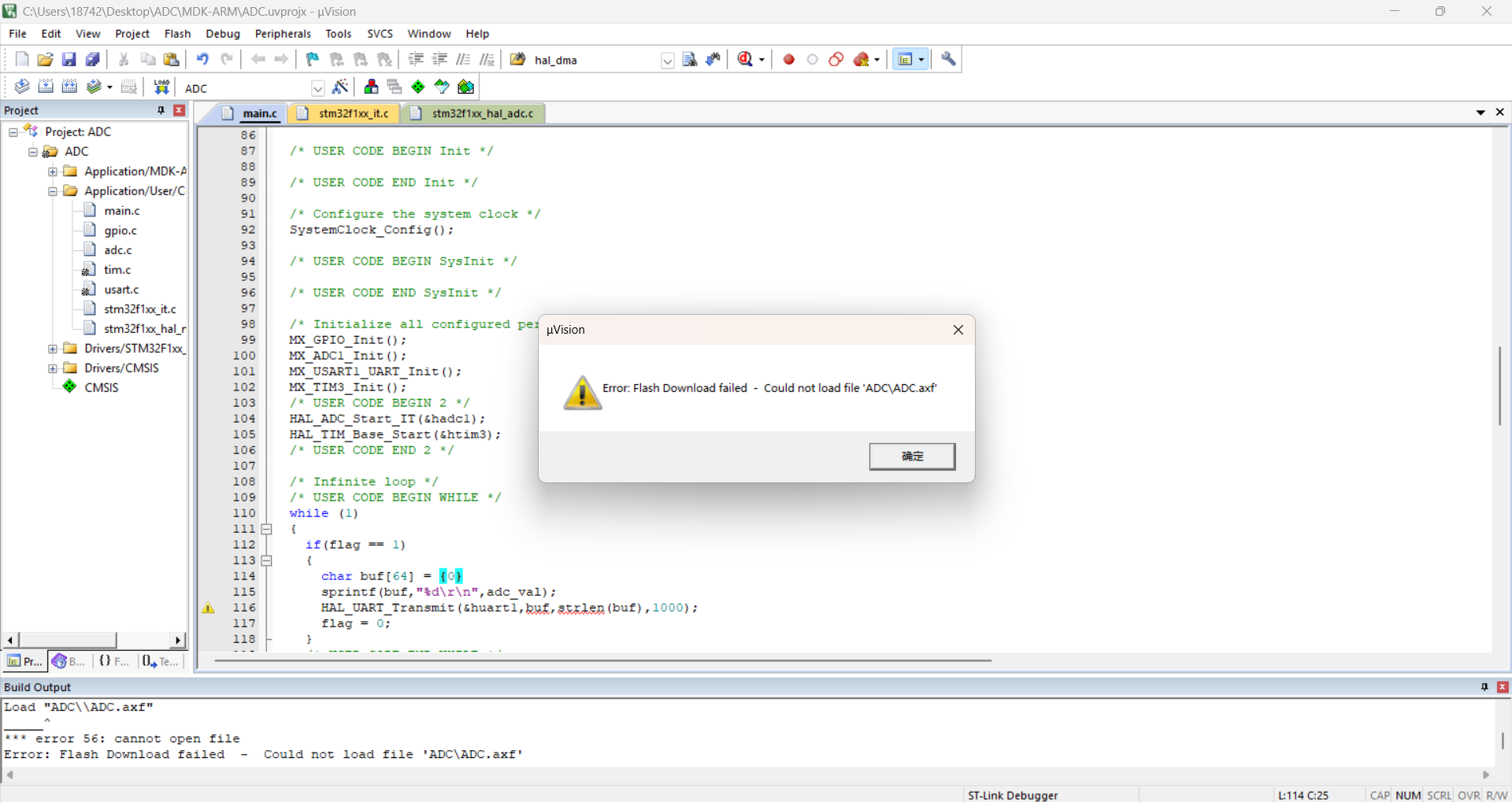Click the Manage Run-Time Environment green diamond icon
Image resolution: width=1512 pixels, height=802 pixels.
coord(418,87)
